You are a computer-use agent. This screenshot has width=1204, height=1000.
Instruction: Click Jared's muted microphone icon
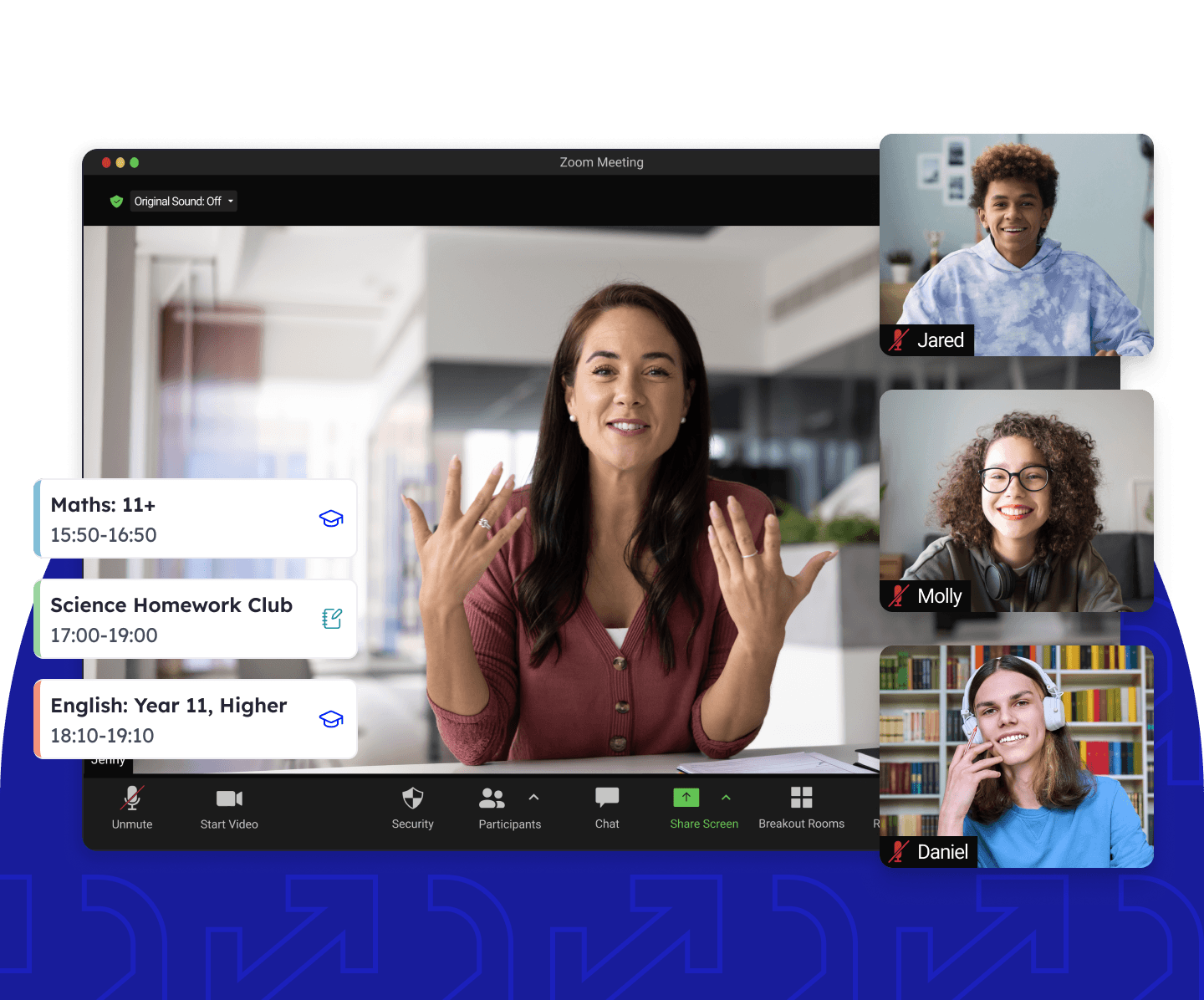point(899,340)
